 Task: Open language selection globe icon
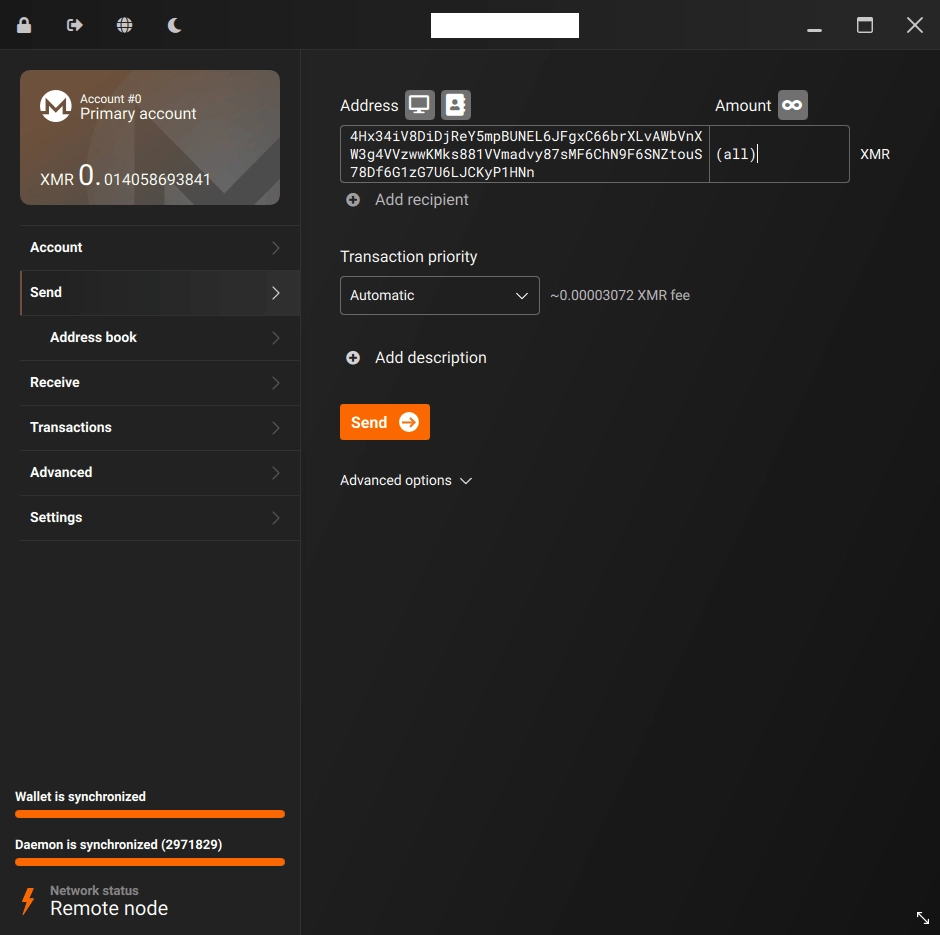coord(125,25)
